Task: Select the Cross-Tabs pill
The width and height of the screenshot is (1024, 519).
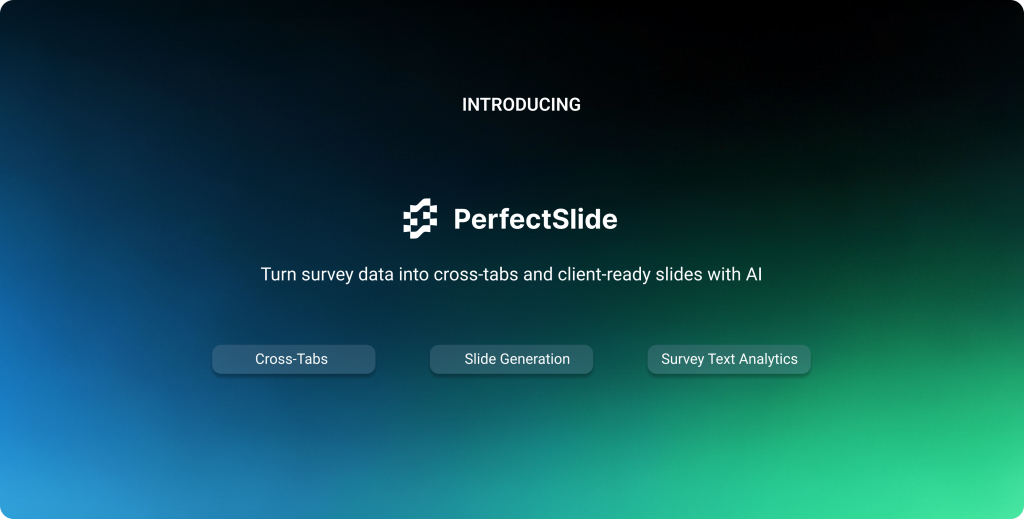Action: (x=293, y=359)
